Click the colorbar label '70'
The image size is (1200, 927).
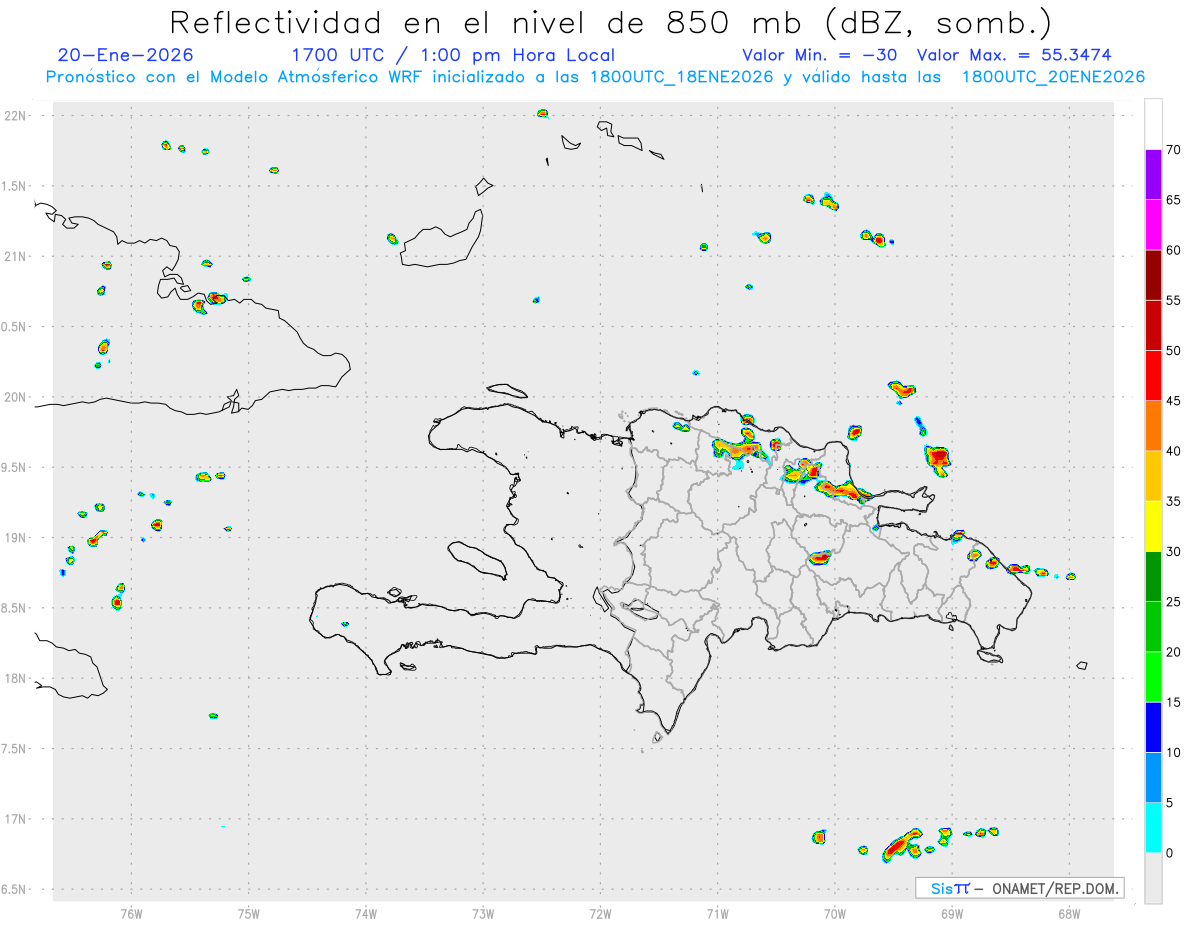tap(1173, 150)
